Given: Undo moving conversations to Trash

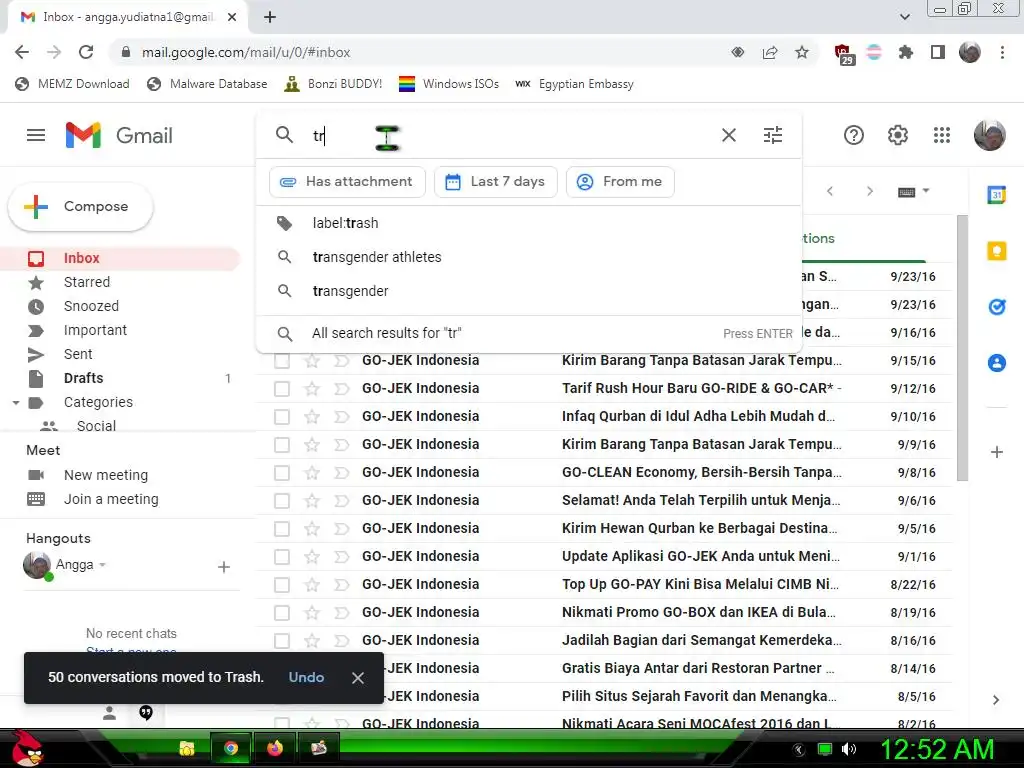Looking at the screenshot, I should coord(306,677).
